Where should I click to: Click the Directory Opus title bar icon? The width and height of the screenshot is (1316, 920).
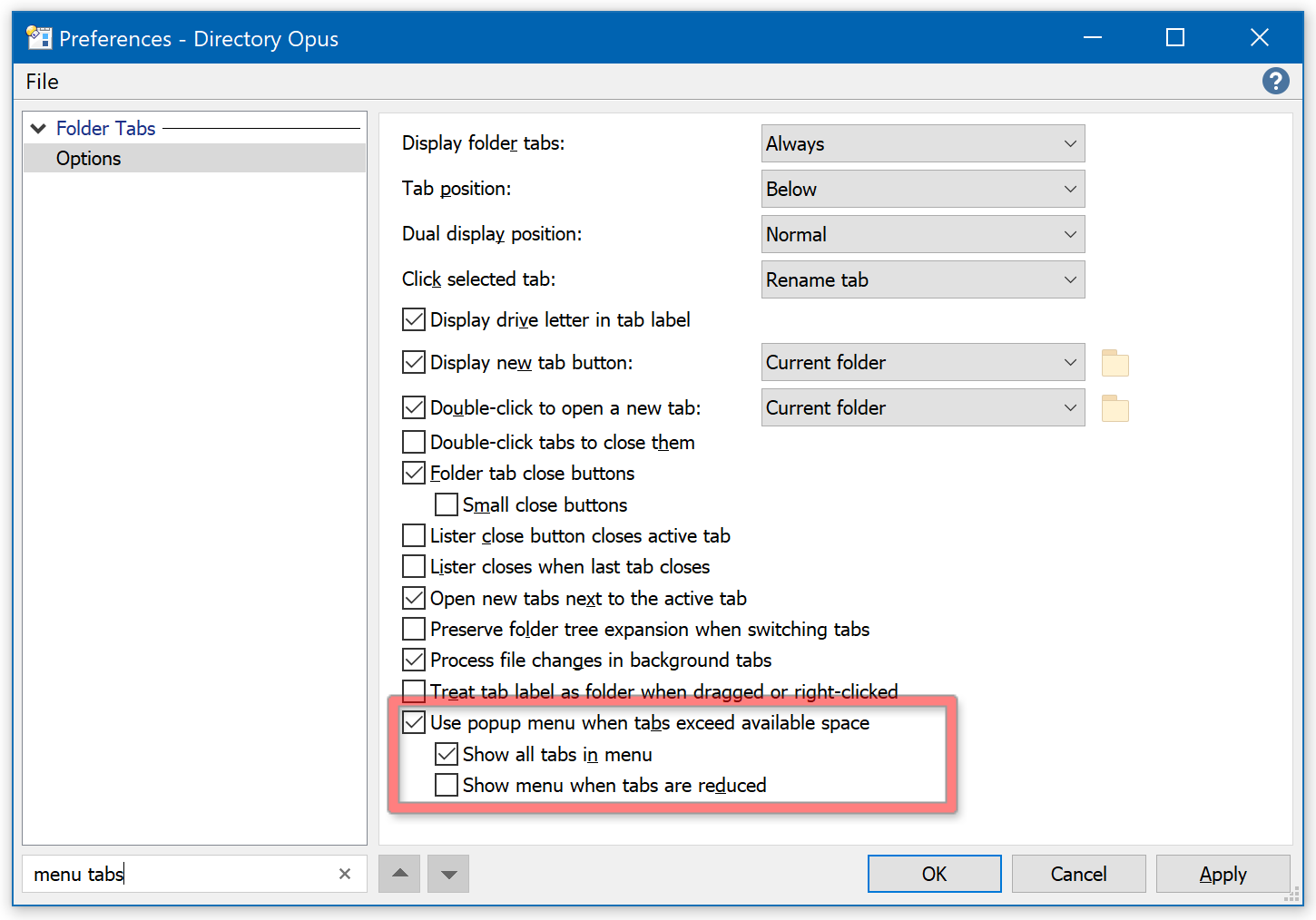pos(39,38)
